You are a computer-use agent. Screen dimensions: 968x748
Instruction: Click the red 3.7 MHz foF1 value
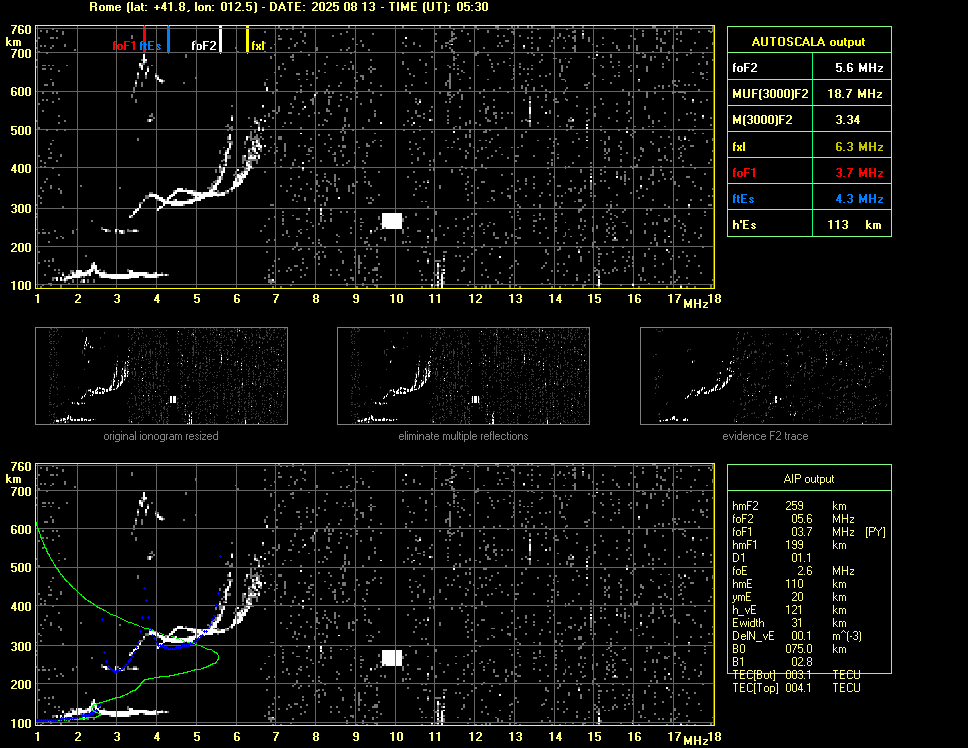coord(859,173)
